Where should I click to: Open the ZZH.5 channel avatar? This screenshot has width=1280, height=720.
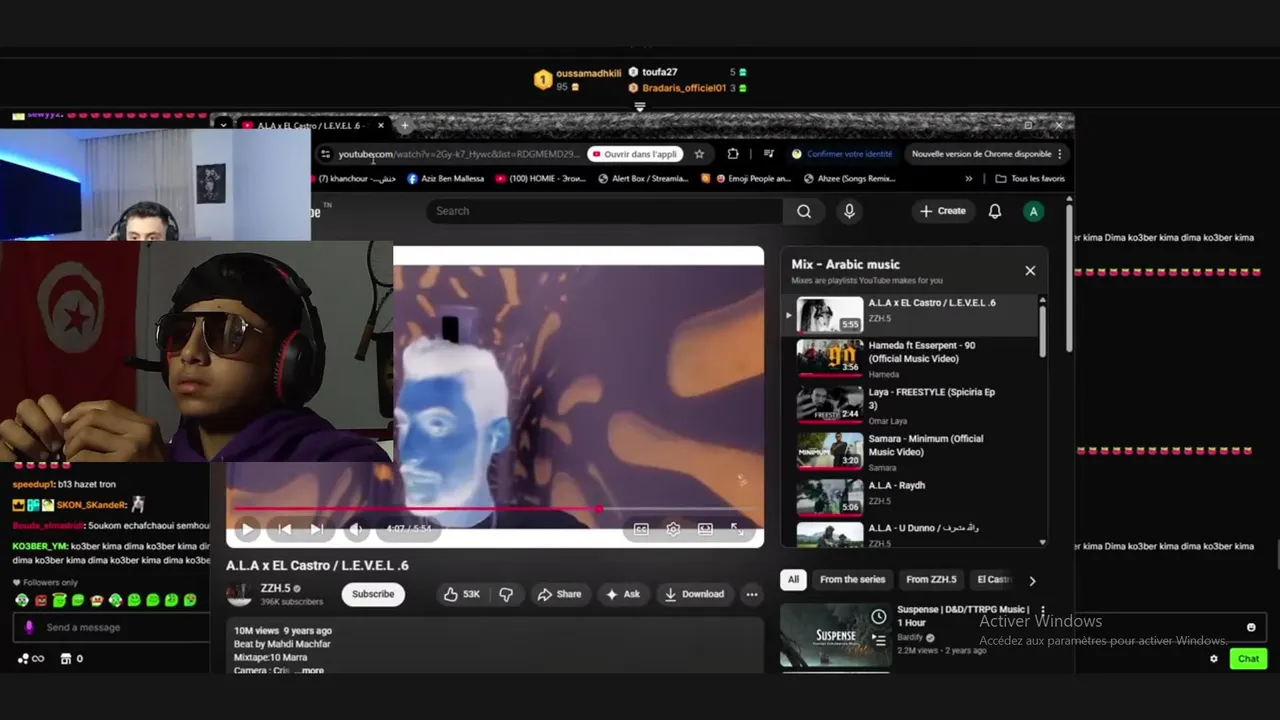[239, 594]
